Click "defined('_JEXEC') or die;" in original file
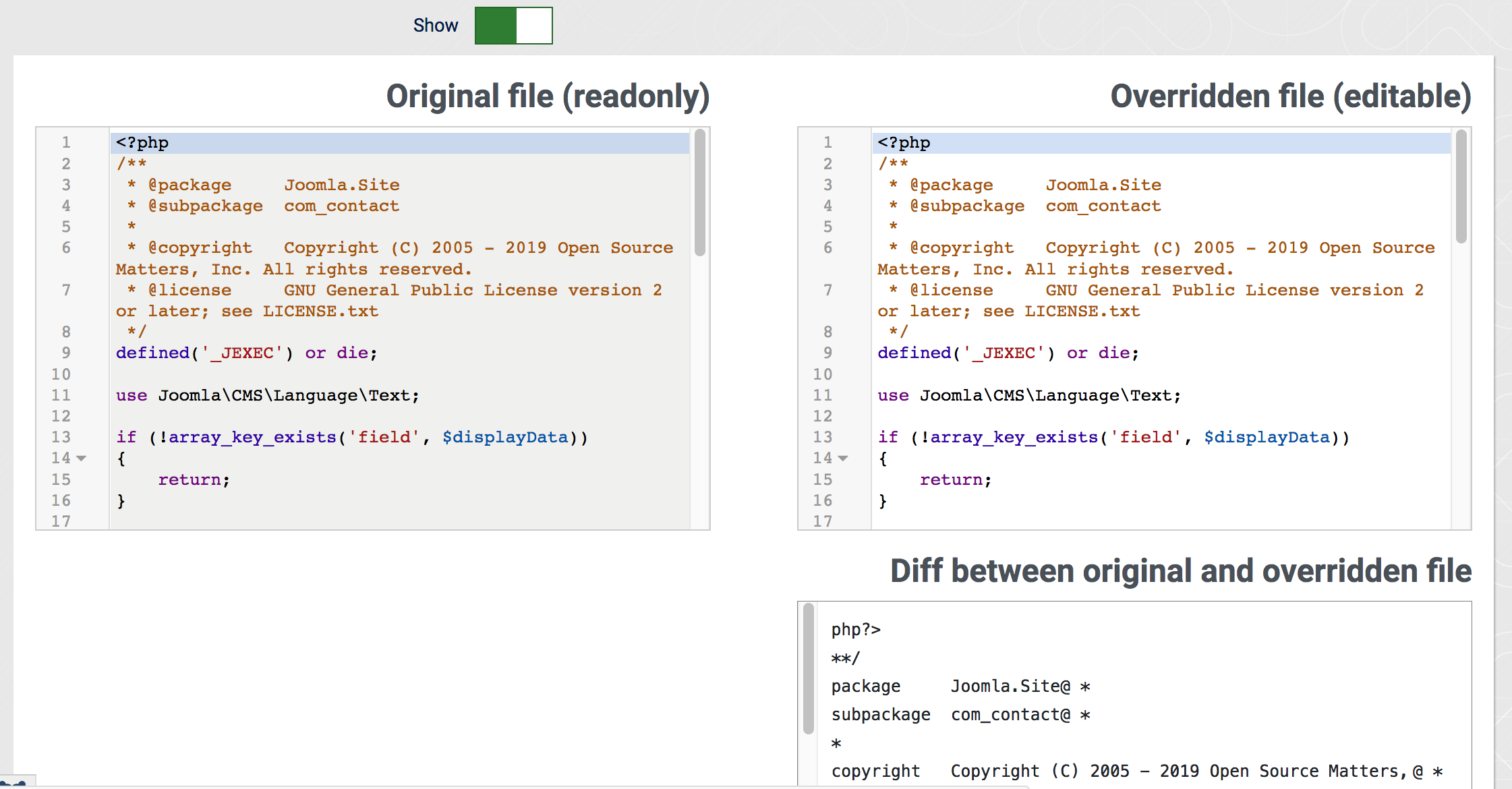 [x=247, y=353]
